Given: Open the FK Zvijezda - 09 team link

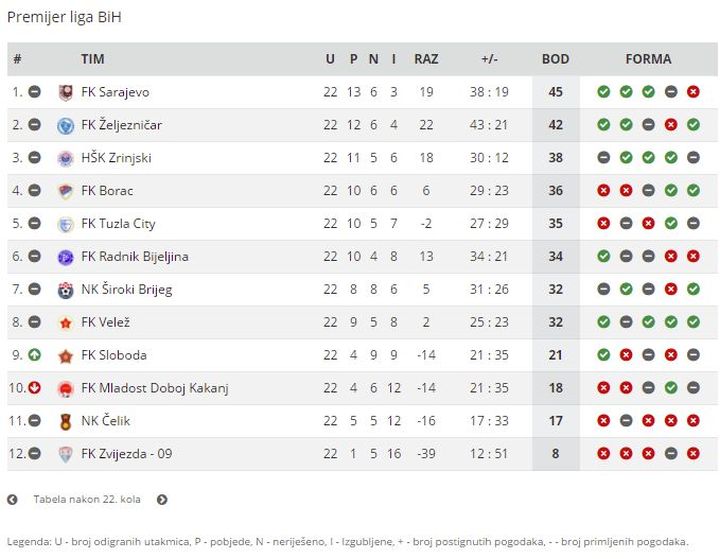Looking at the screenshot, I should [127, 454].
